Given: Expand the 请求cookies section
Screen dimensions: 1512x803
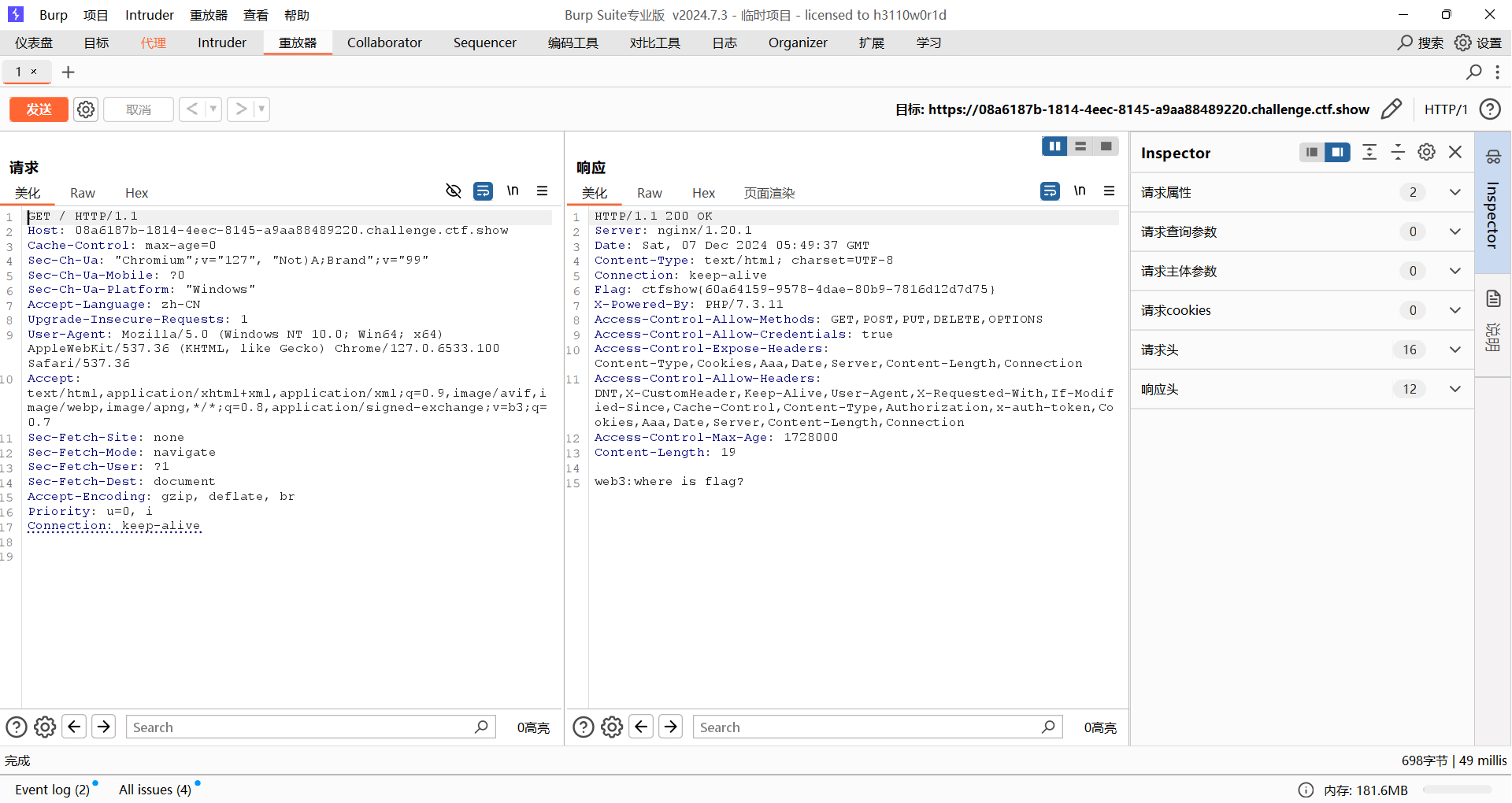Looking at the screenshot, I should [1455, 310].
